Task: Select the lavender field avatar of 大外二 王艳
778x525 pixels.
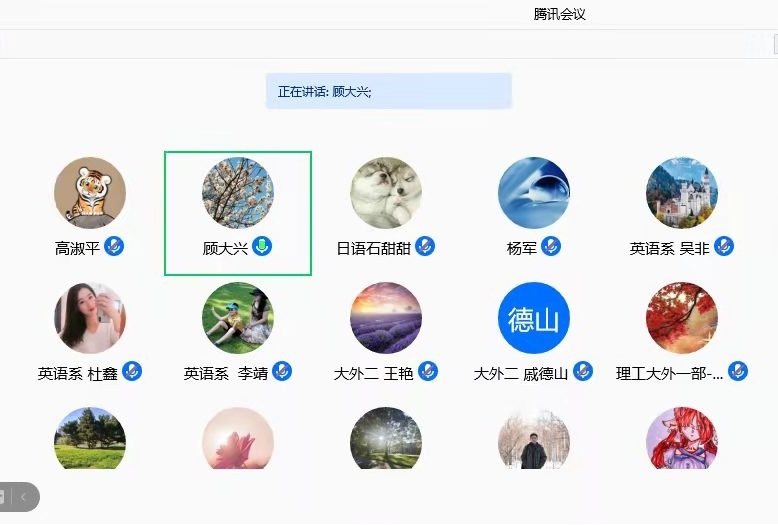Action: [x=386, y=318]
